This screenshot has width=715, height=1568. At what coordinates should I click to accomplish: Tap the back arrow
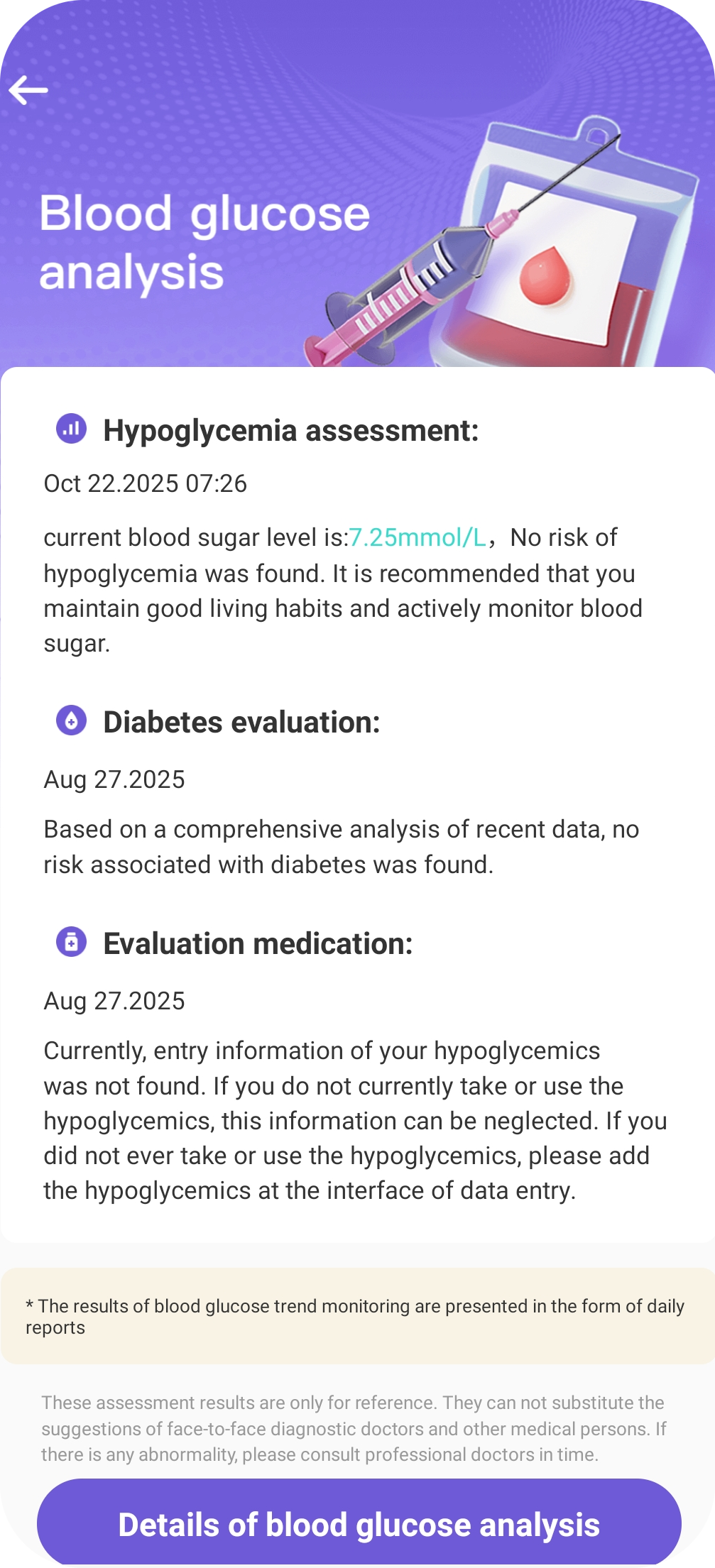click(28, 90)
